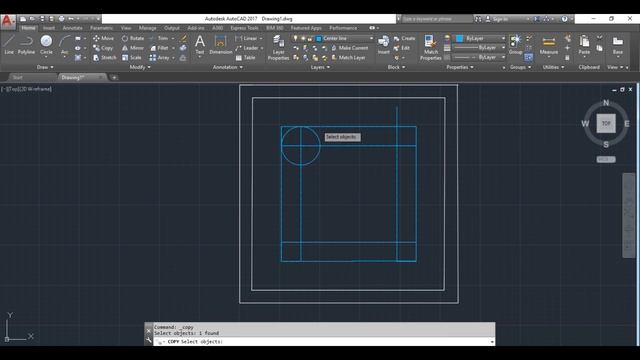The height and width of the screenshot is (360, 640).
Task: Click the Measure tool
Action: coord(549,44)
